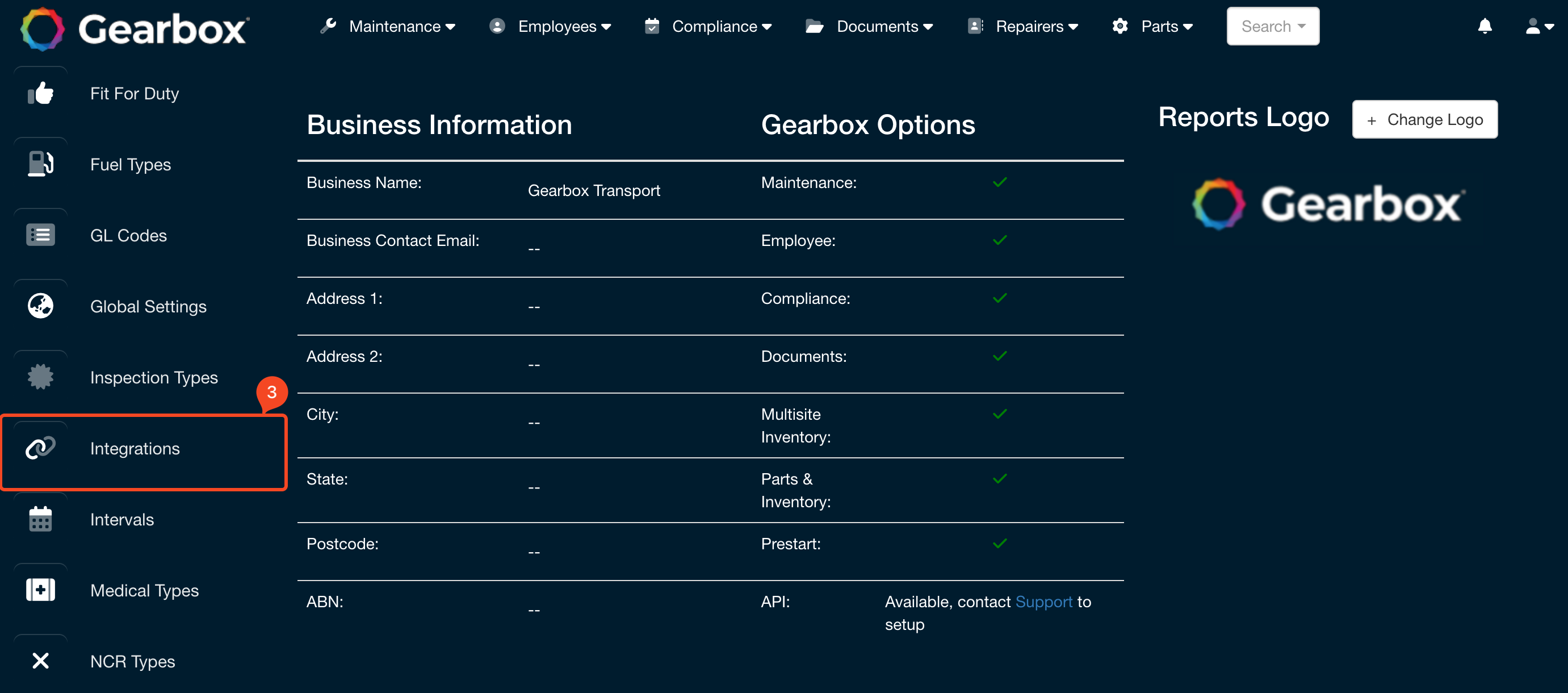Viewport: 1568px width, 693px height.
Task: Click the Fuel Types pump icon
Action: [x=41, y=164]
